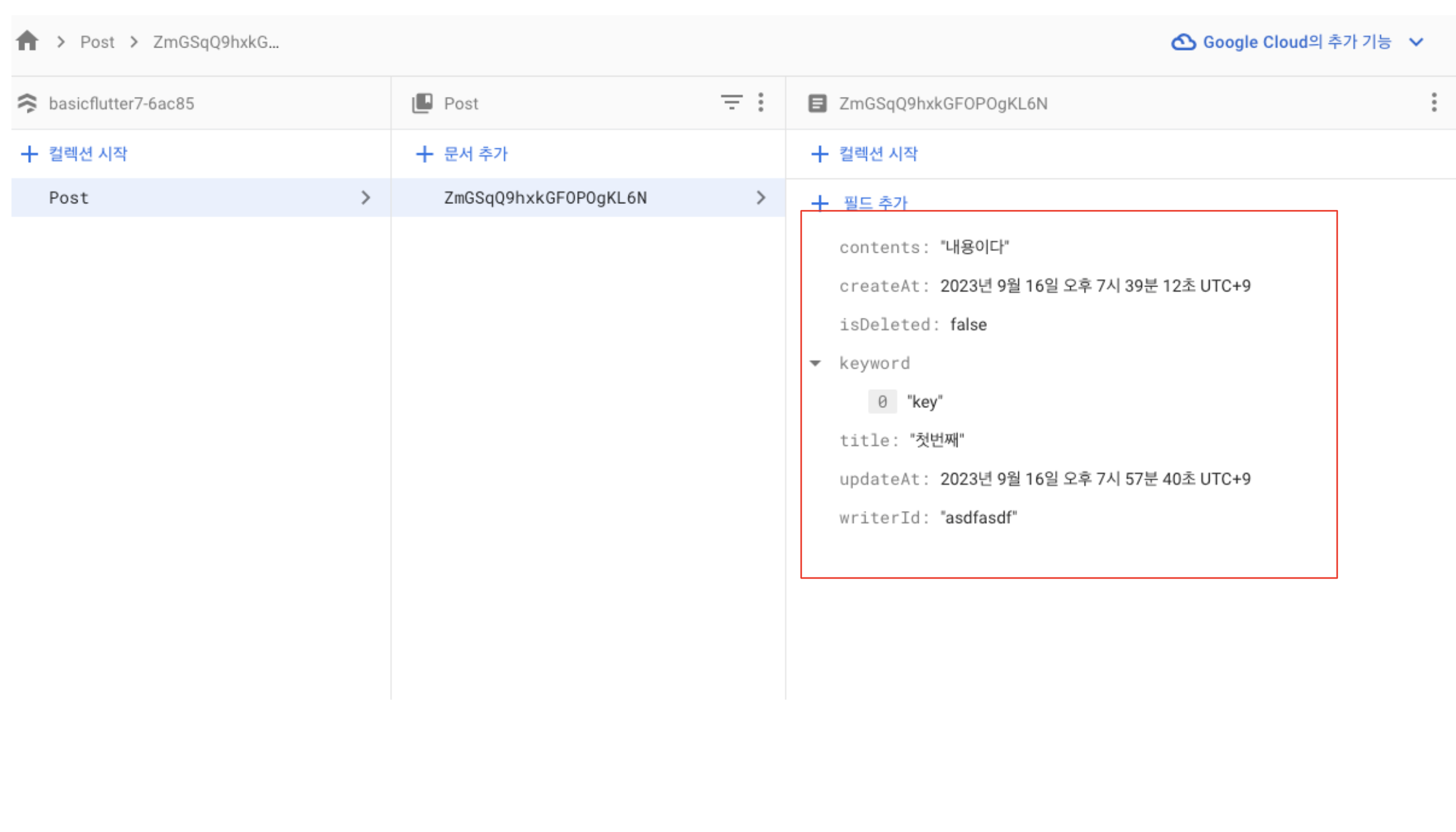Click the document icon beside ZmGSqQ9hxkGFOPOgKL6N header
Viewport: 1456px width, 832px height.
click(817, 103)
